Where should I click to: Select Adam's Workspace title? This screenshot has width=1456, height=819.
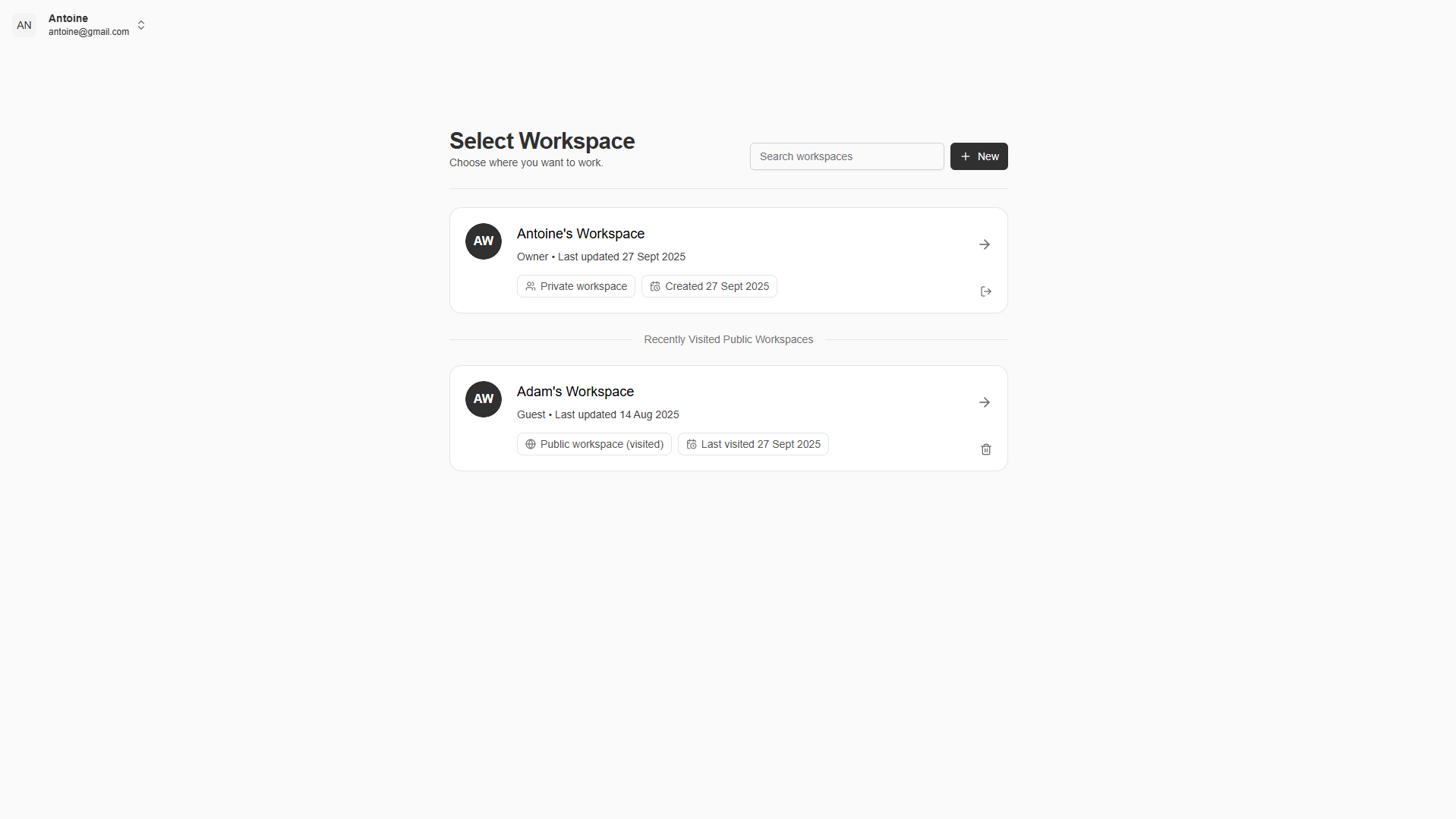coord(575,392)
